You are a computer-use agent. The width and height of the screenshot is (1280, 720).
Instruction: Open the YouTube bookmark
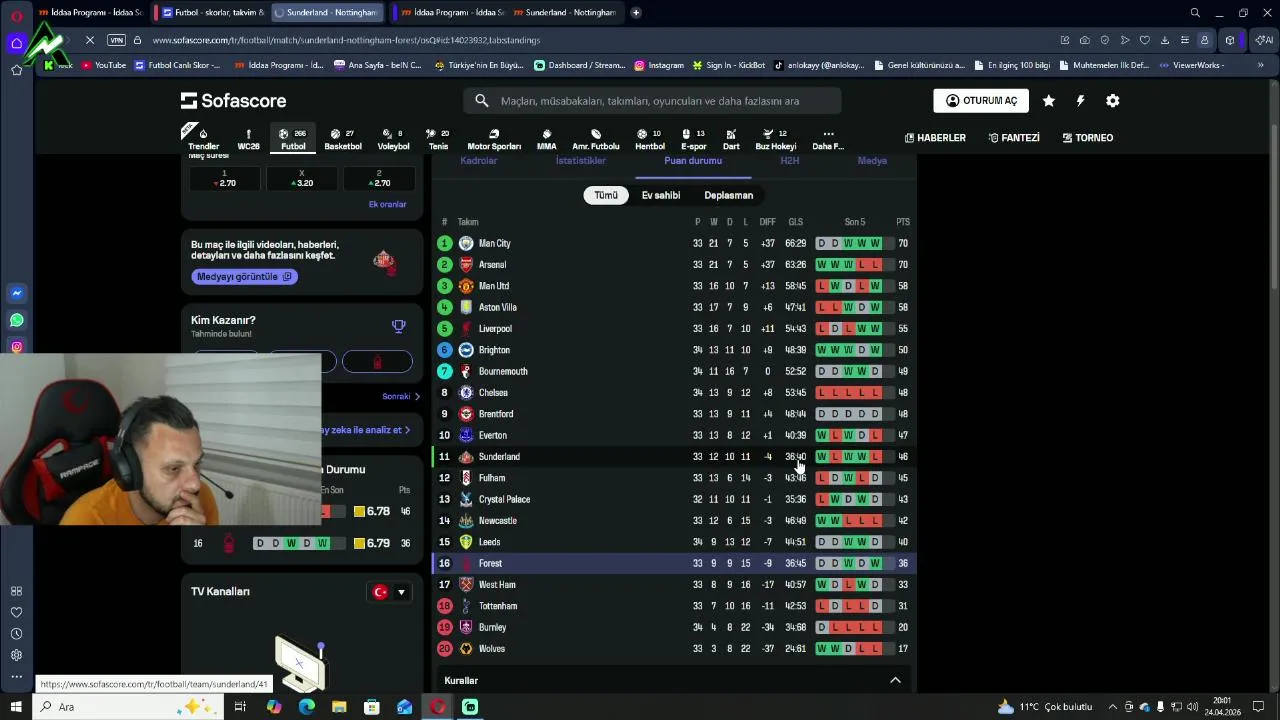104,65
